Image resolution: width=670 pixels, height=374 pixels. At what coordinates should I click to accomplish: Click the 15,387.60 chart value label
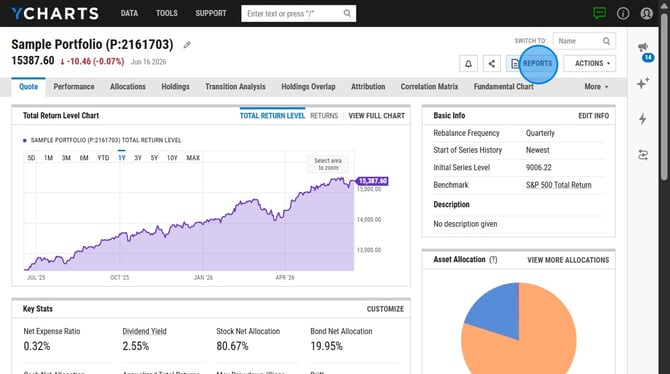(372, 181)
